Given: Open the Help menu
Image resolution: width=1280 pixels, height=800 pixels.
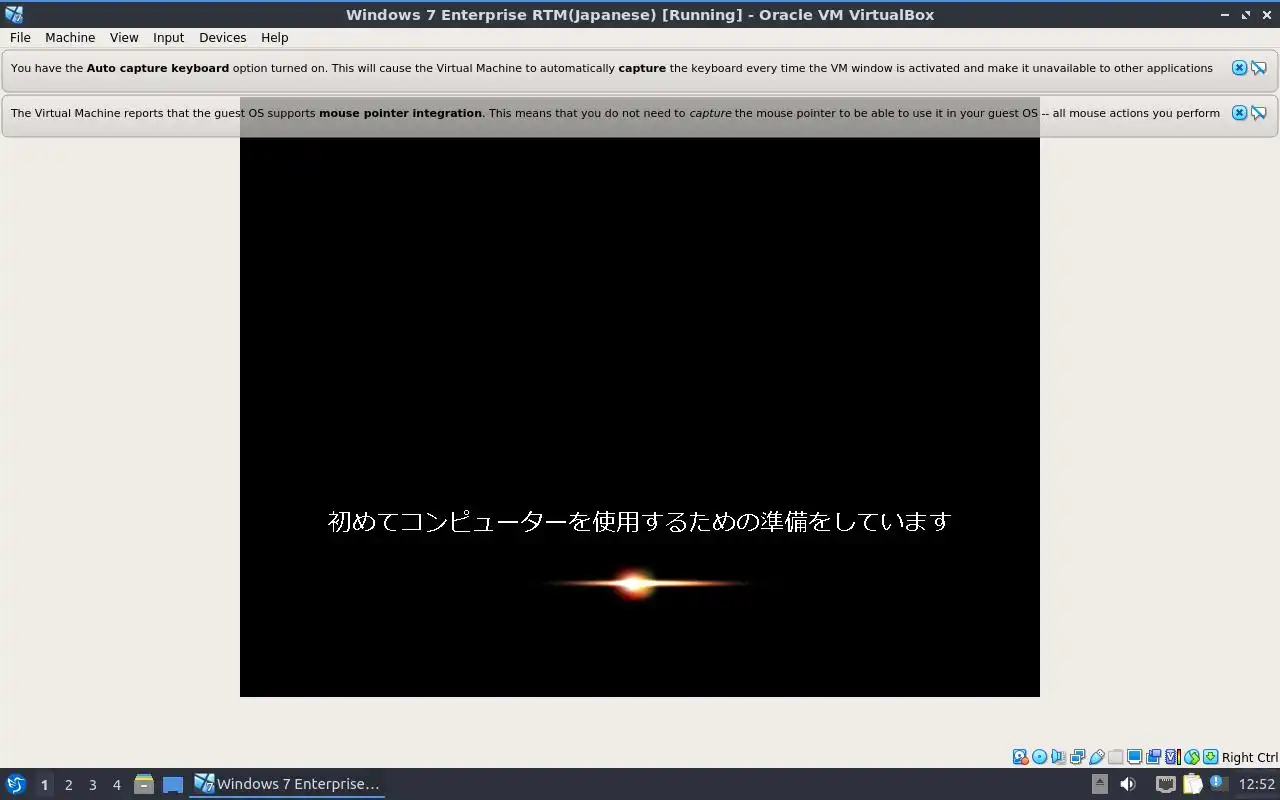Looking at the screenshot, I should tap(274, 37).
